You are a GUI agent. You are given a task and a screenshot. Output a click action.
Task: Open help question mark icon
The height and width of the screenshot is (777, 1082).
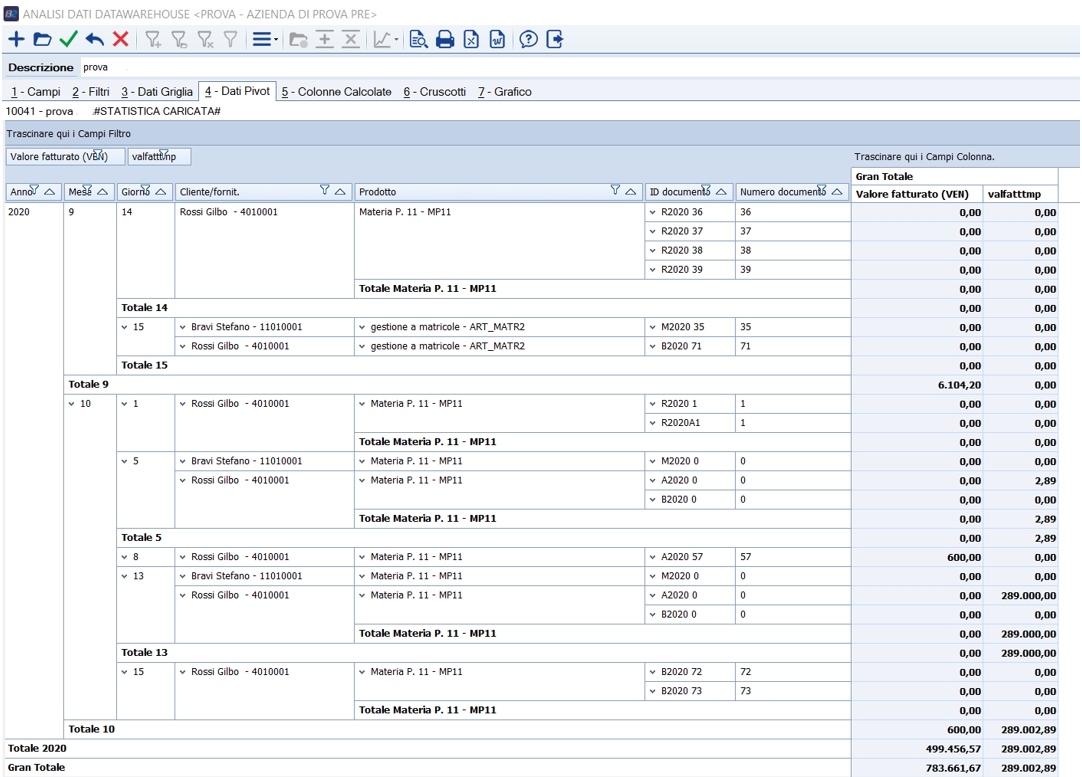528,39
